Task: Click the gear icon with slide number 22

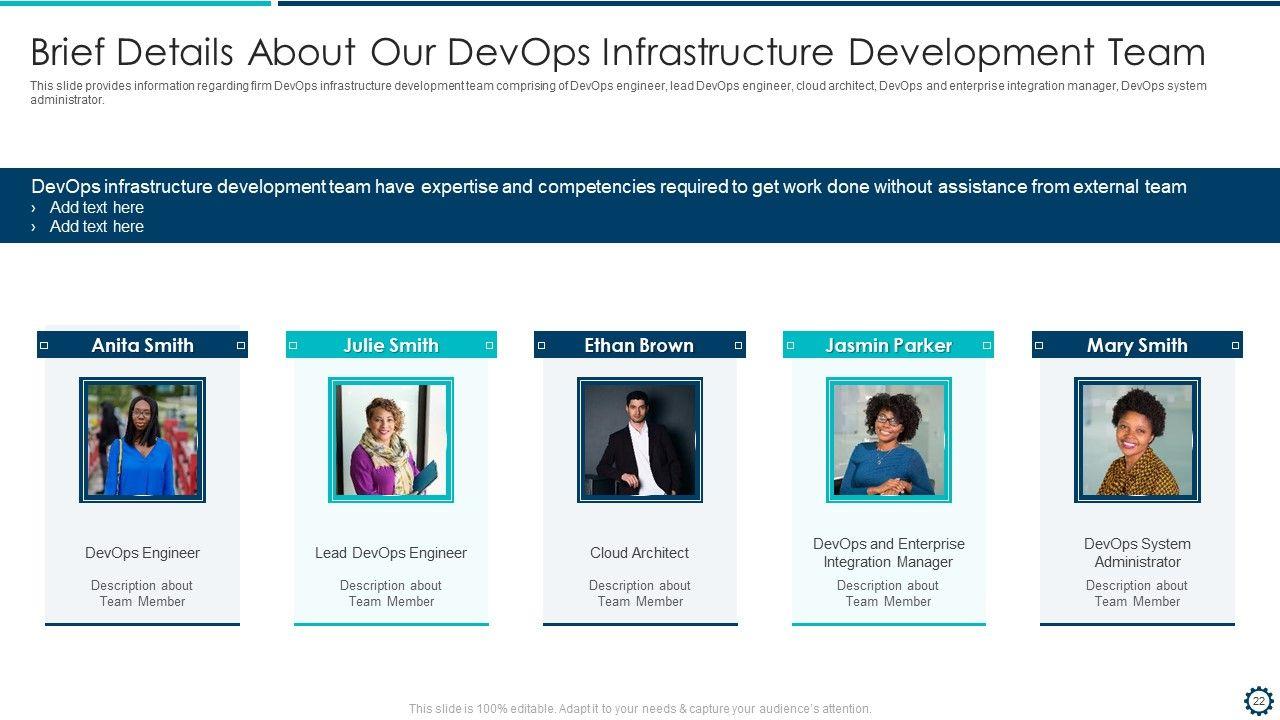Action: [x=1258, y=701]
